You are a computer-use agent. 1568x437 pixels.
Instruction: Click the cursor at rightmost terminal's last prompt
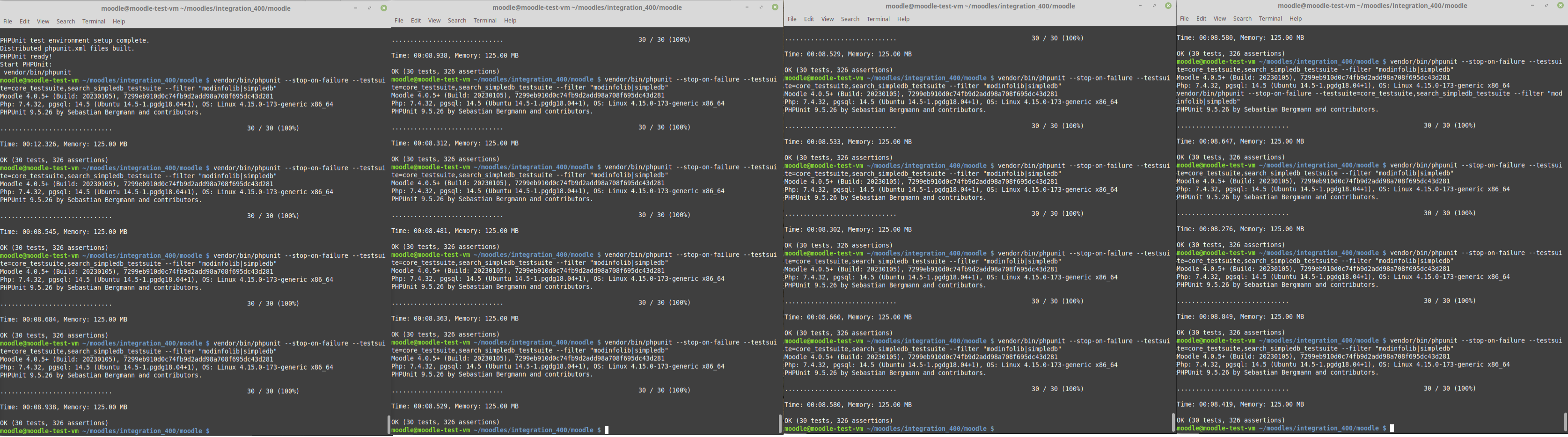click(x=1392, y=429)
